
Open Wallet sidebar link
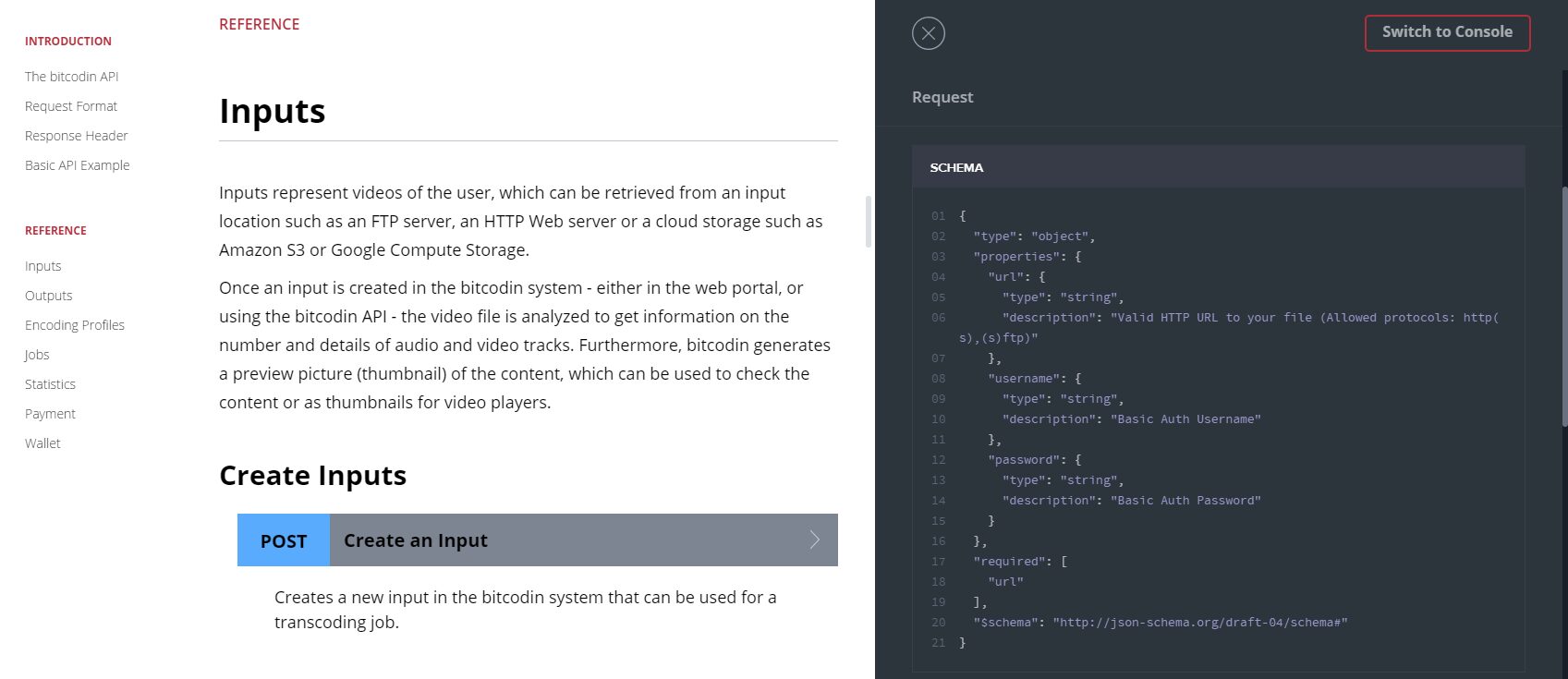[43, 443]
